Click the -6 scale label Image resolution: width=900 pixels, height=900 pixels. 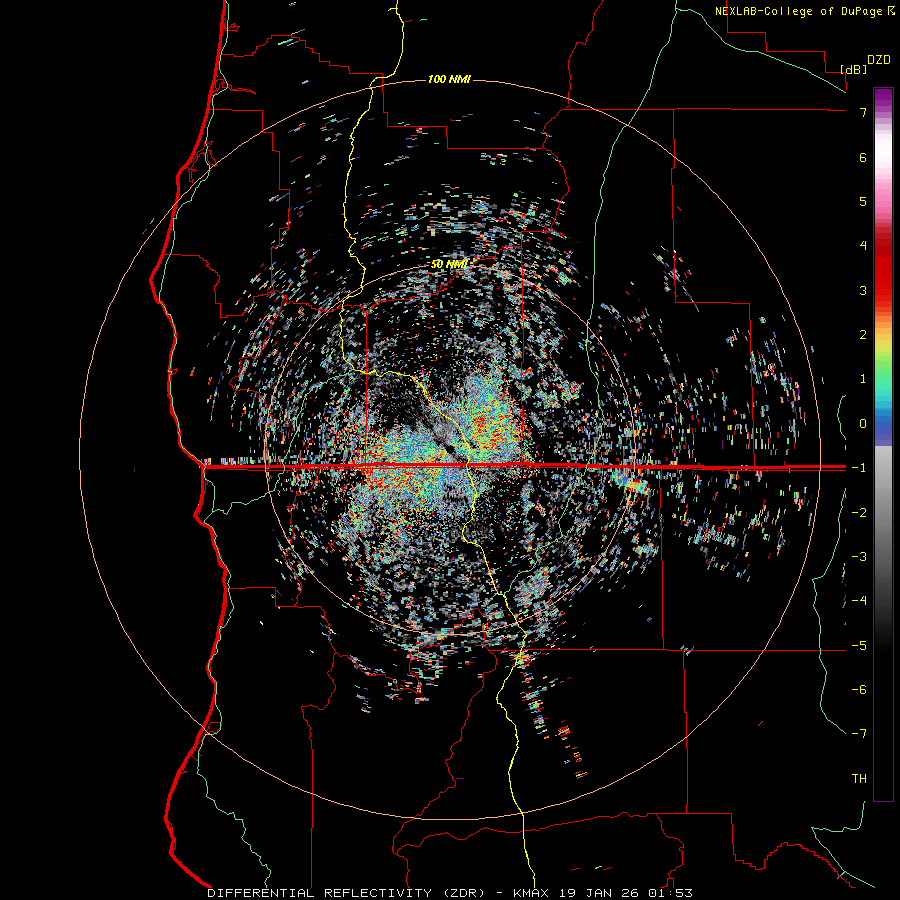[859, 690]
